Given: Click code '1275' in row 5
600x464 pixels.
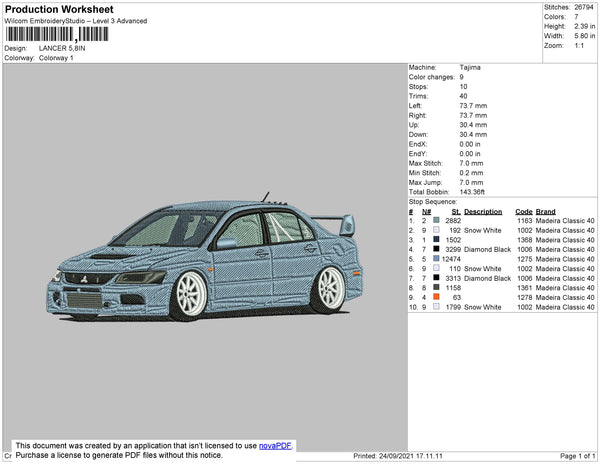Looking at the screenshot, I should click(x=525, y=259).
